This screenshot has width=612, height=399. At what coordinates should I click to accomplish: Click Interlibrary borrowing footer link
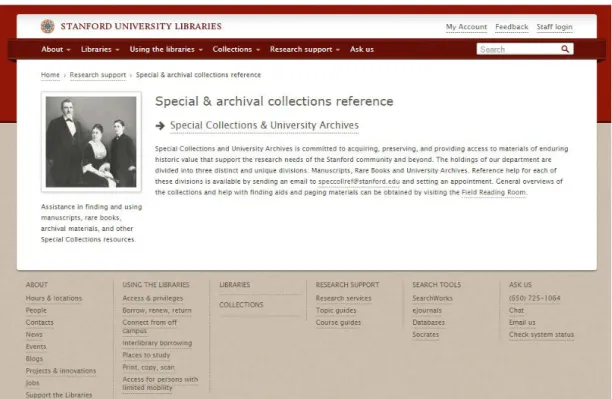pyautogui.click(x=157, y=343)
